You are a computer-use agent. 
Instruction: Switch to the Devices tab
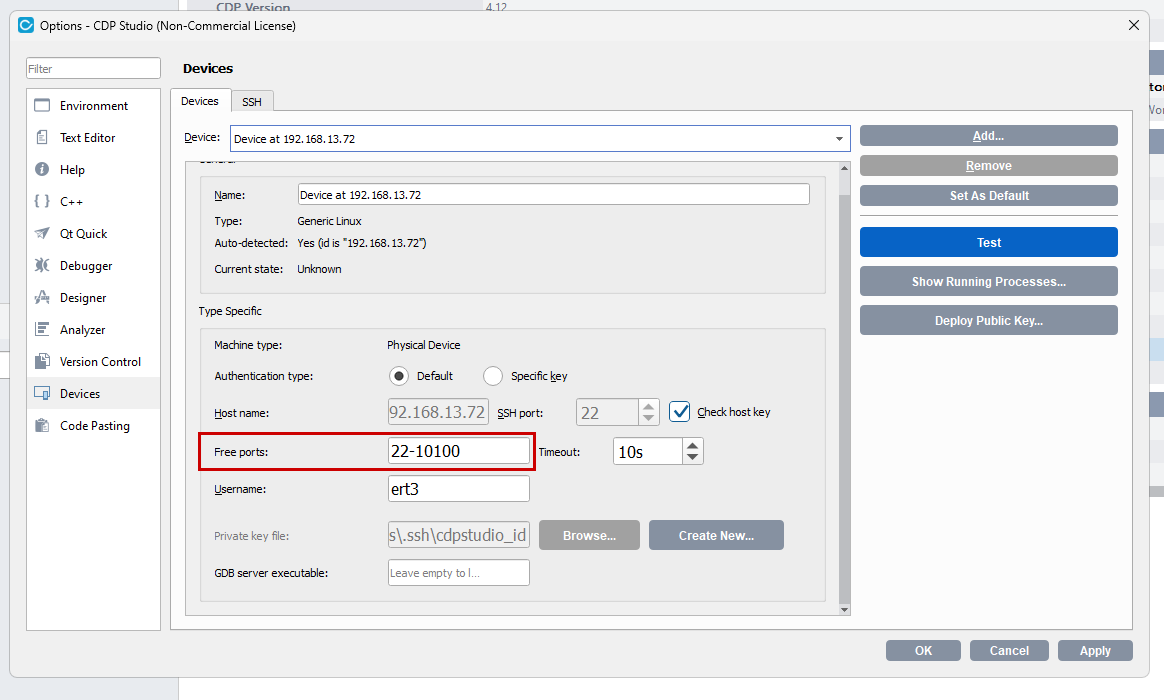pyautogui.click(x=200, y=101)
